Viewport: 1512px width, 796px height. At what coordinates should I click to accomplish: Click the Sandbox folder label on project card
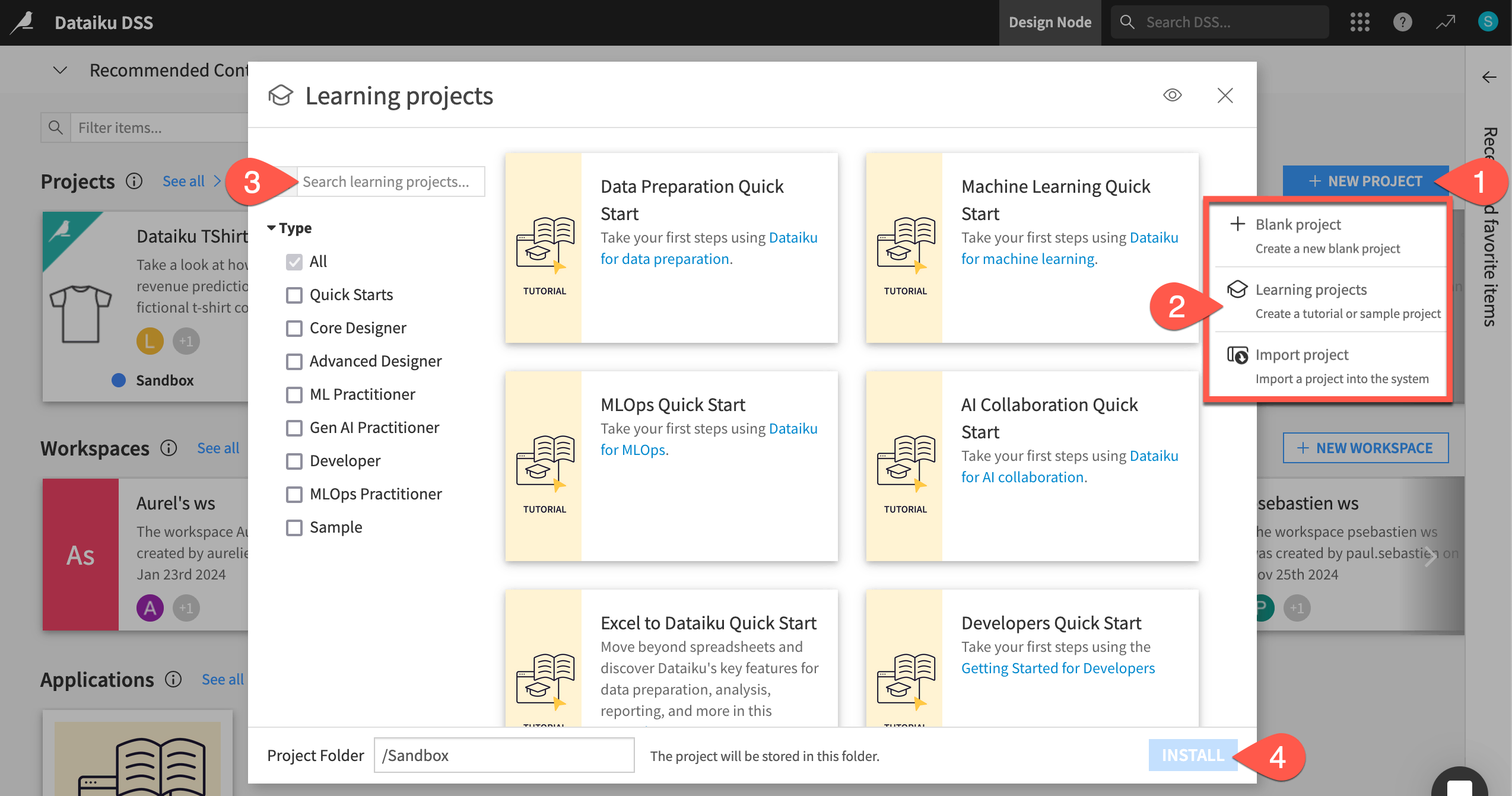tap(165, 380)
